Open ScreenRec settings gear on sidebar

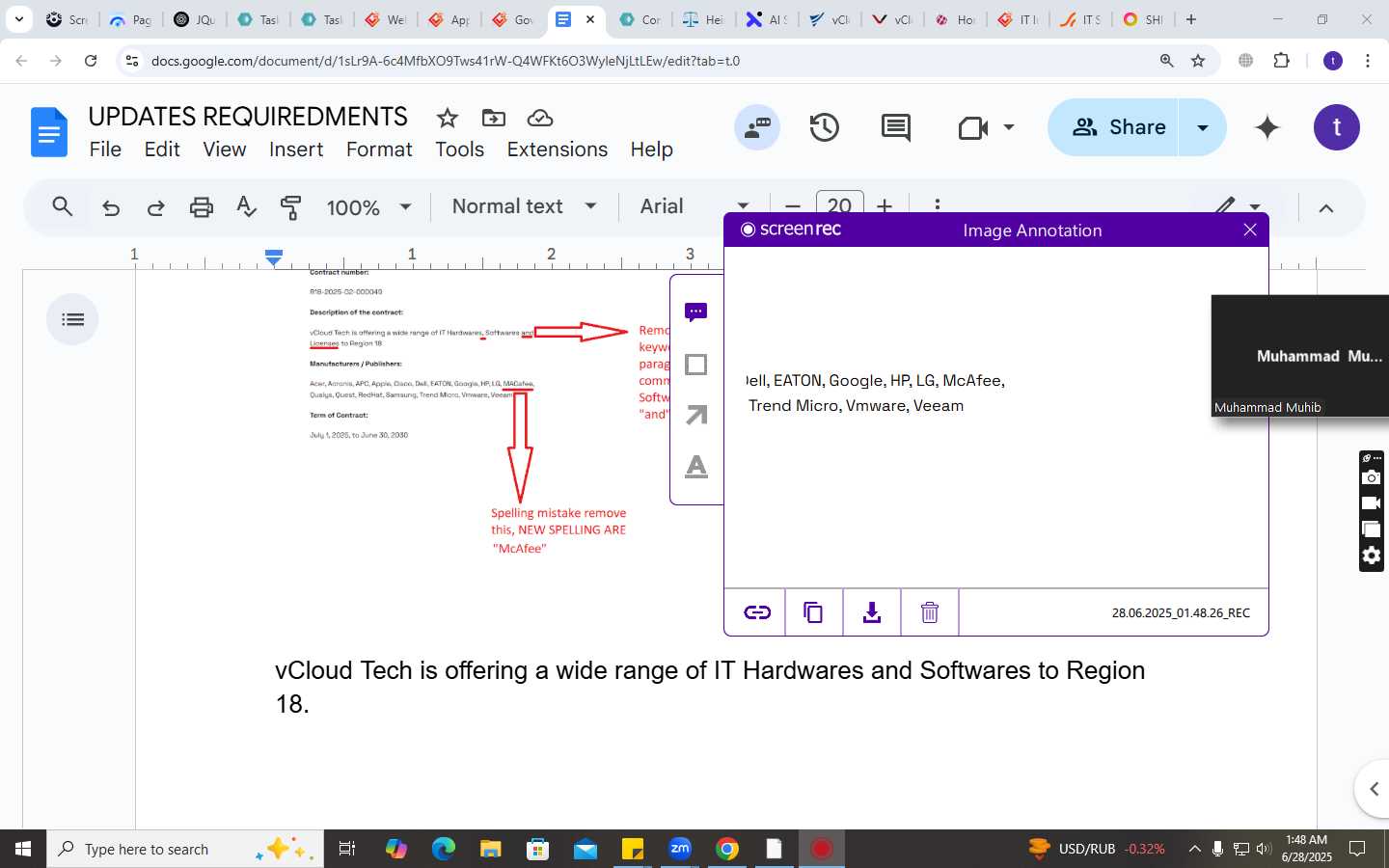pos(1372,556)
